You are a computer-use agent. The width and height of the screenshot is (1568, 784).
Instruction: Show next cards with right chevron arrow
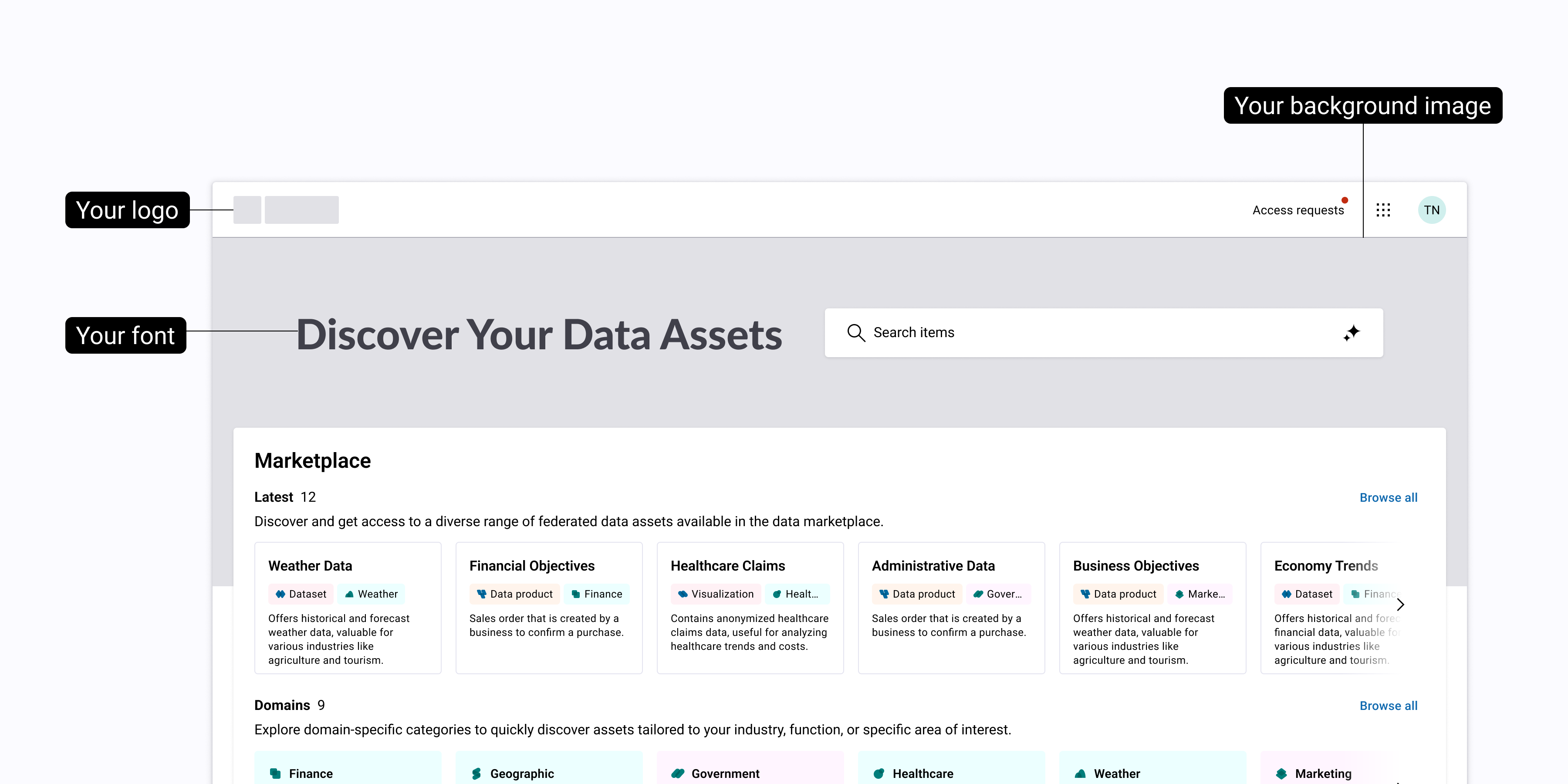coord(1400,605)
